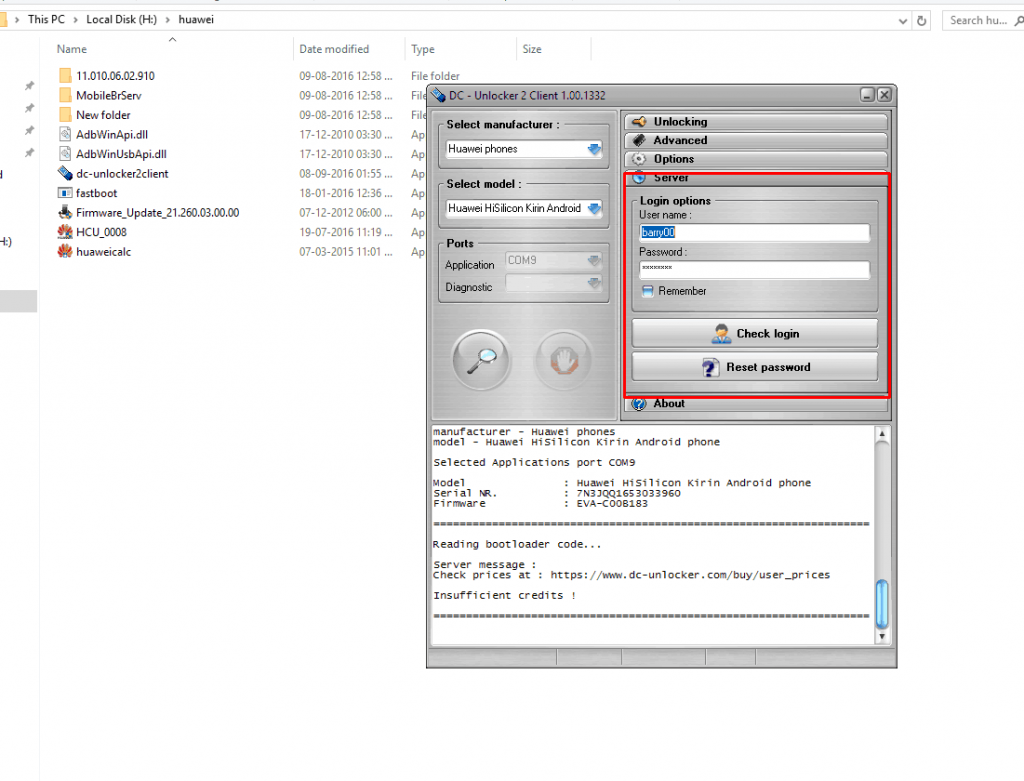Open dc-unlocker2client application file

121,173
